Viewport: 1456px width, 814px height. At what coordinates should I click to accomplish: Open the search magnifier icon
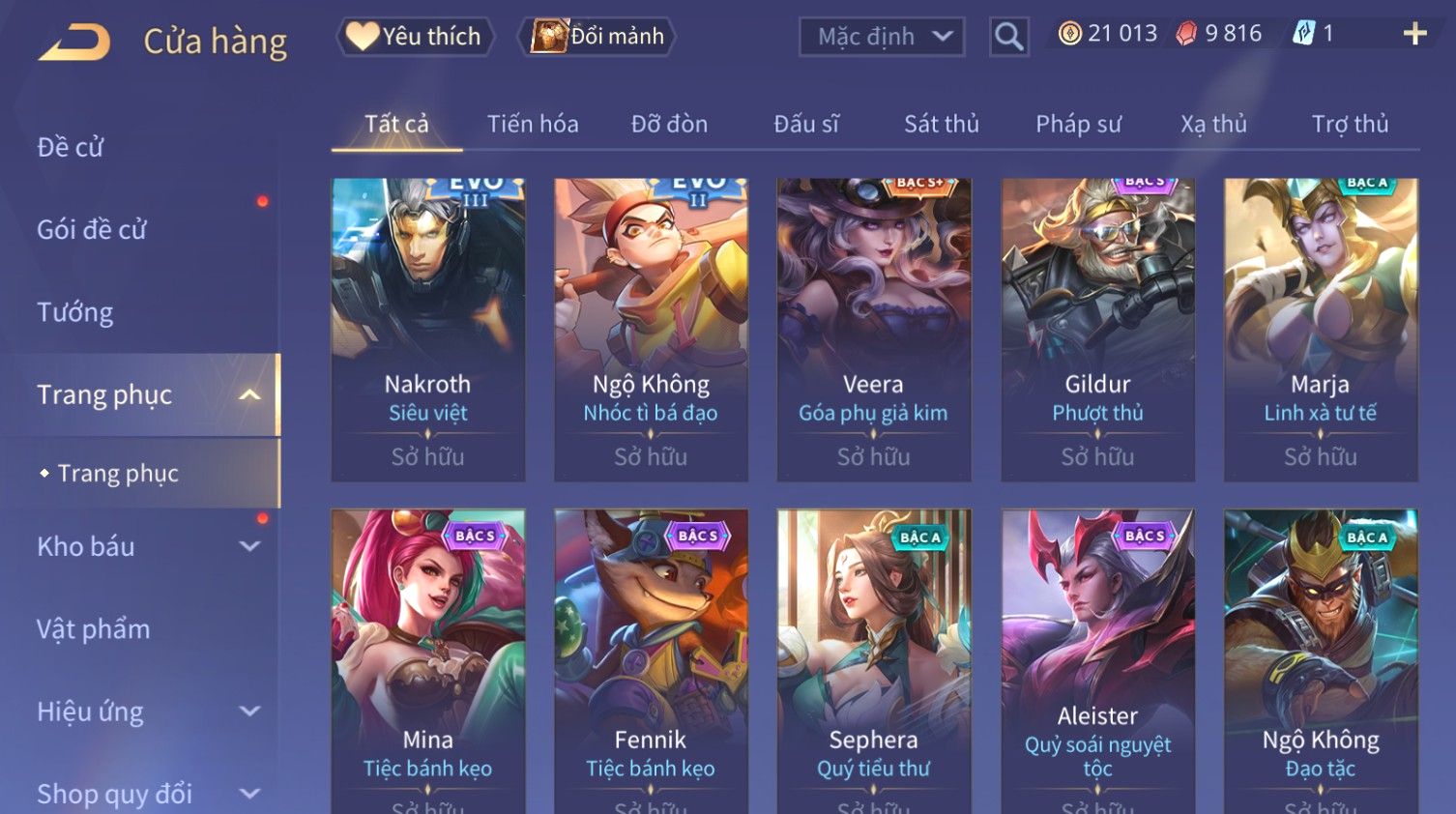tap(1008, 37)
